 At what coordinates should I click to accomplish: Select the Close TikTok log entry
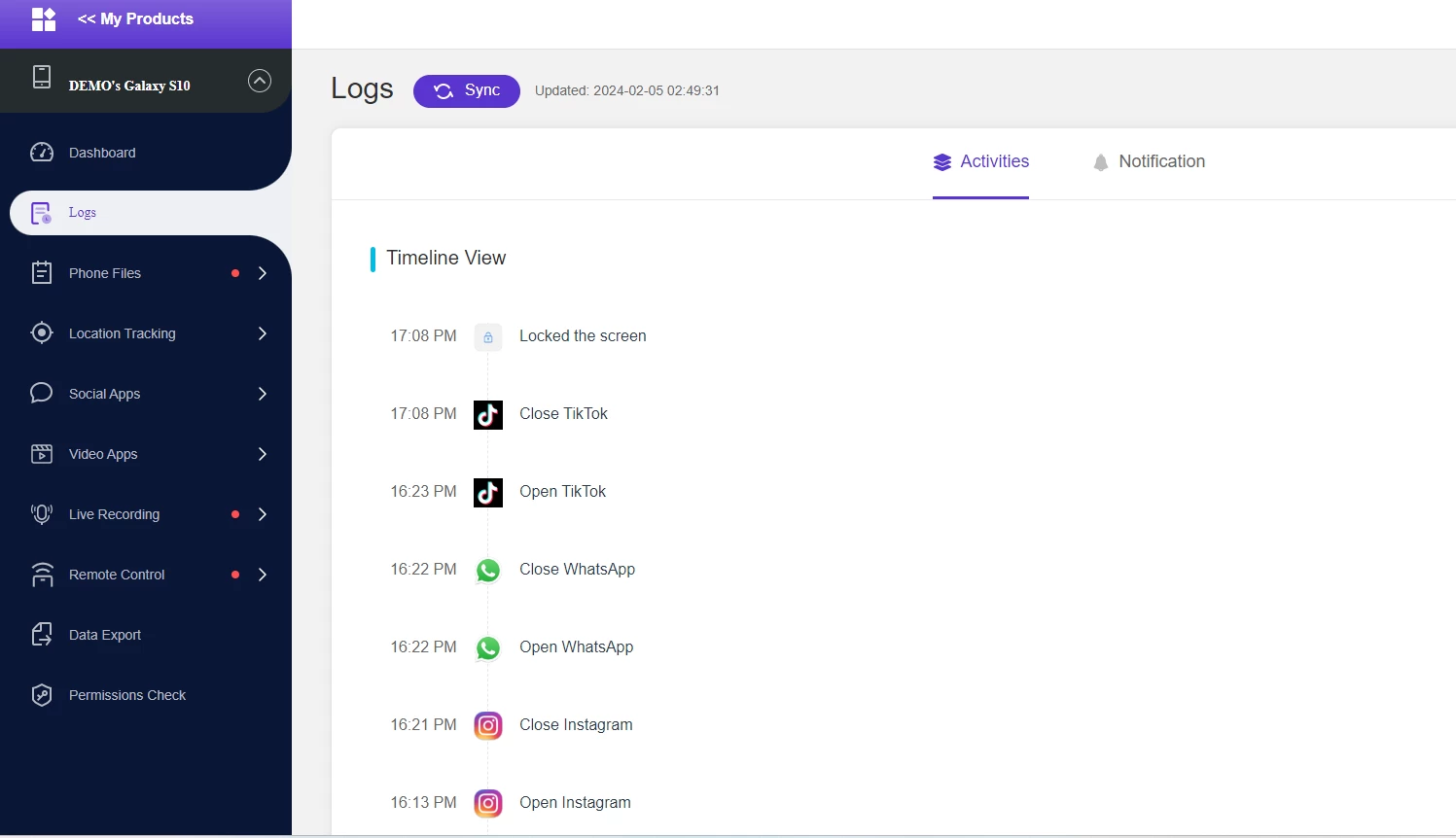pos(563,414)
